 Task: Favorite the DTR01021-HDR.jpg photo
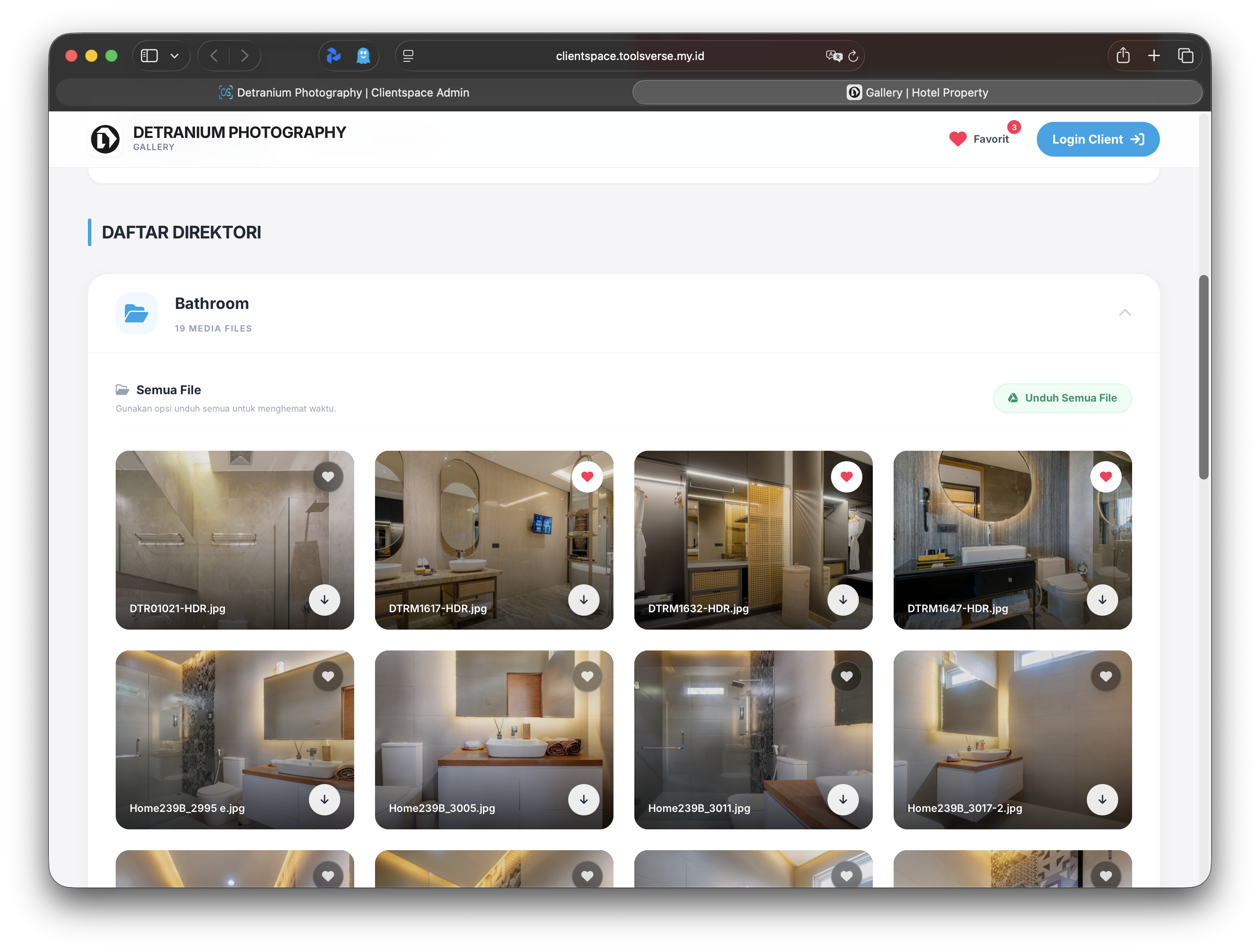click(x=328, y=477)
